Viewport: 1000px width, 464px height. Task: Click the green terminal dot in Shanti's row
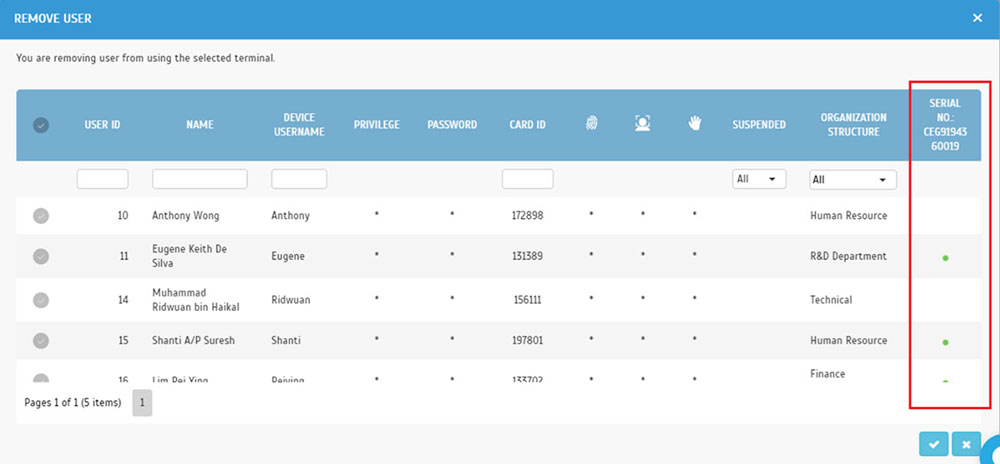click(945, 342)
